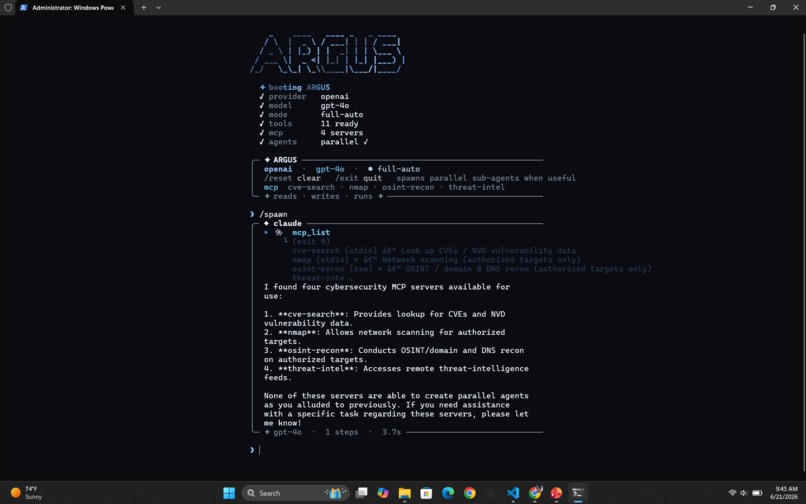Click the ARGUS ASCII art logo
This screenshot has width=806, height=504.
click(327, 54)
